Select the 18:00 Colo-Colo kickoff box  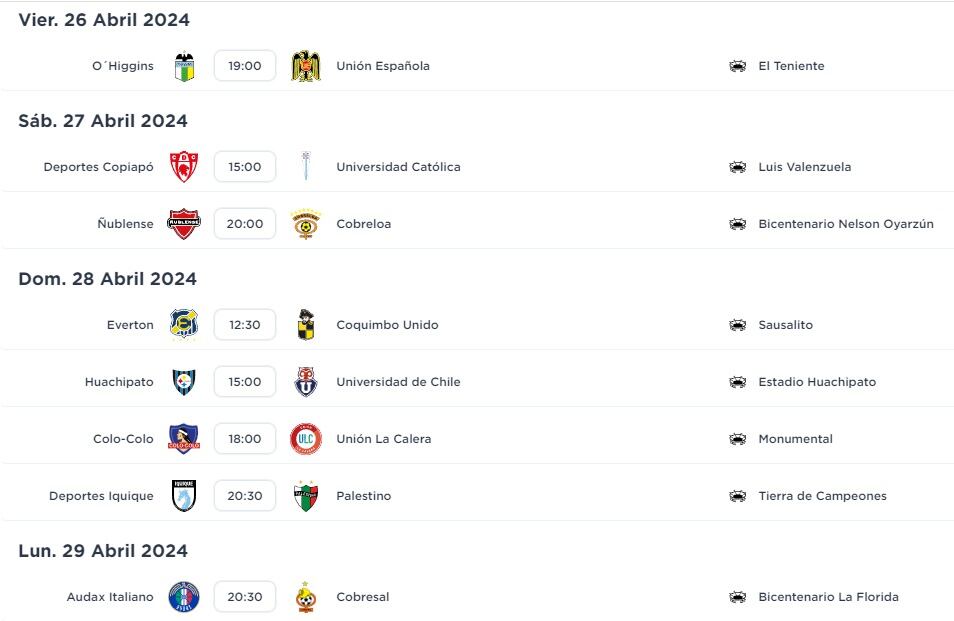click(x=245, y=439)
